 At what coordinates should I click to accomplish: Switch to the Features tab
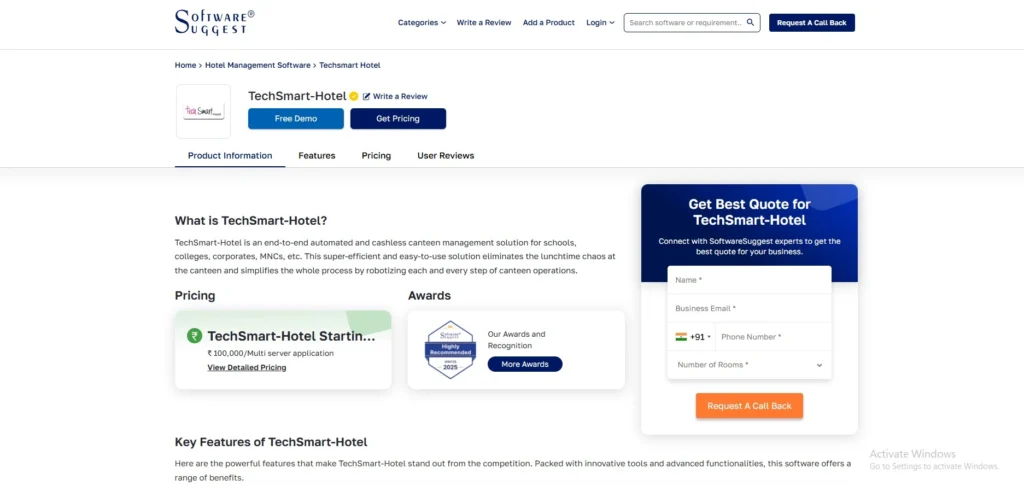coord(317,155)
